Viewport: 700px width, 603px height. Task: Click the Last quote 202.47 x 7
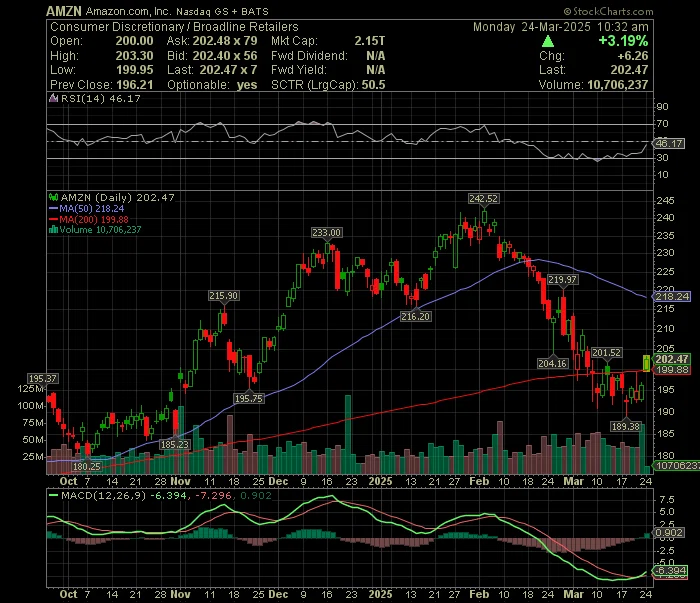click(228, 70)
